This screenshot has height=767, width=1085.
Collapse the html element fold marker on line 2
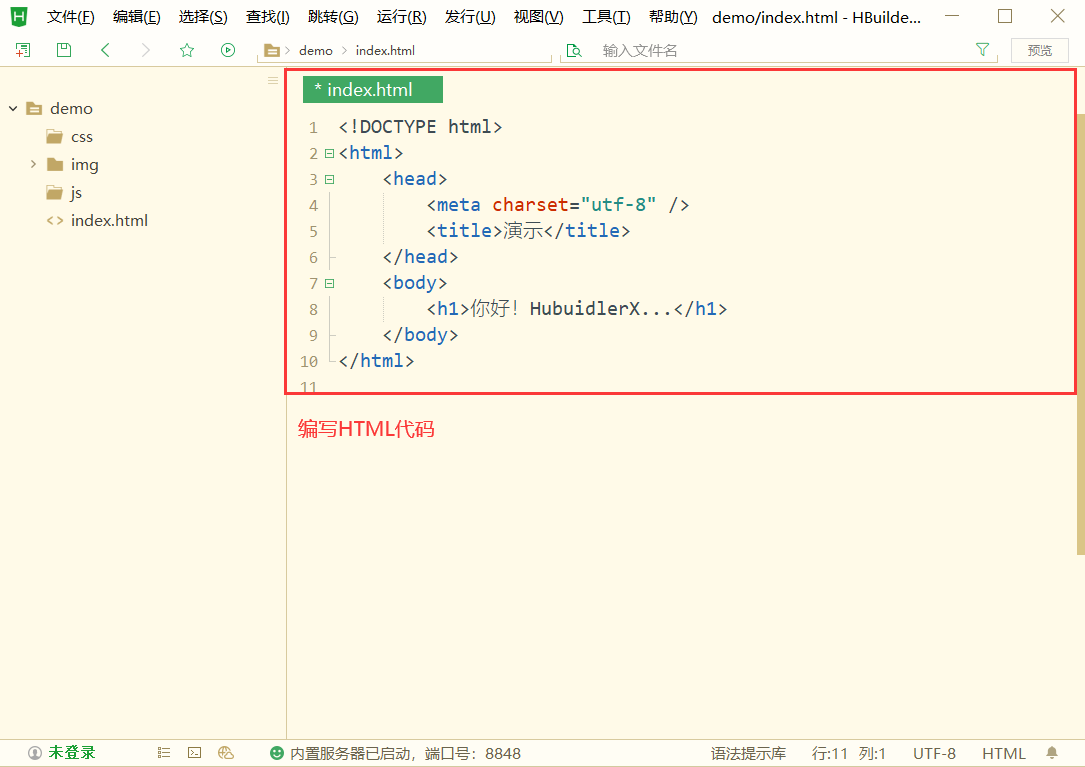click(330, 152)
